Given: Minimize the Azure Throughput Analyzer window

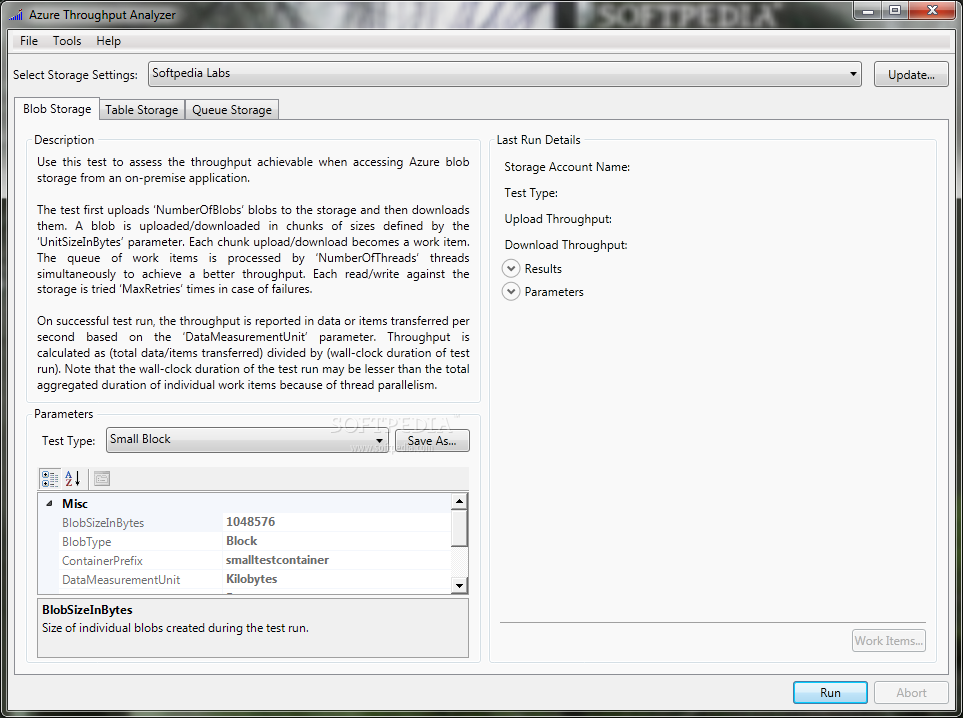Looking at the screenshot, I should (x=868, y=10).
